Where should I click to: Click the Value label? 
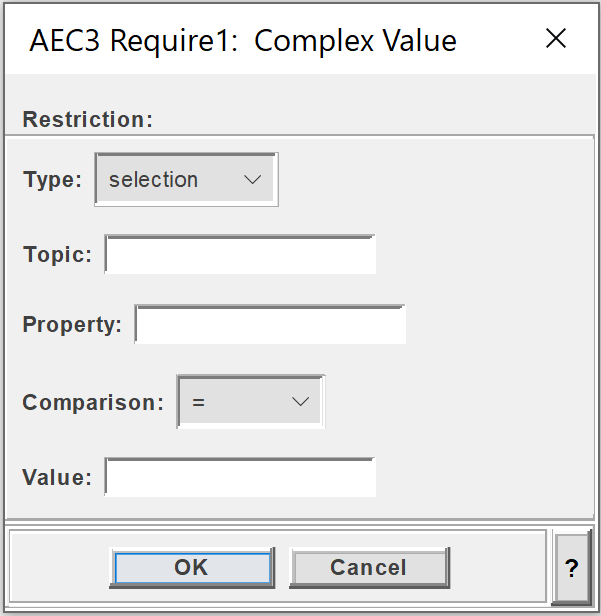(x=57, y=477)
